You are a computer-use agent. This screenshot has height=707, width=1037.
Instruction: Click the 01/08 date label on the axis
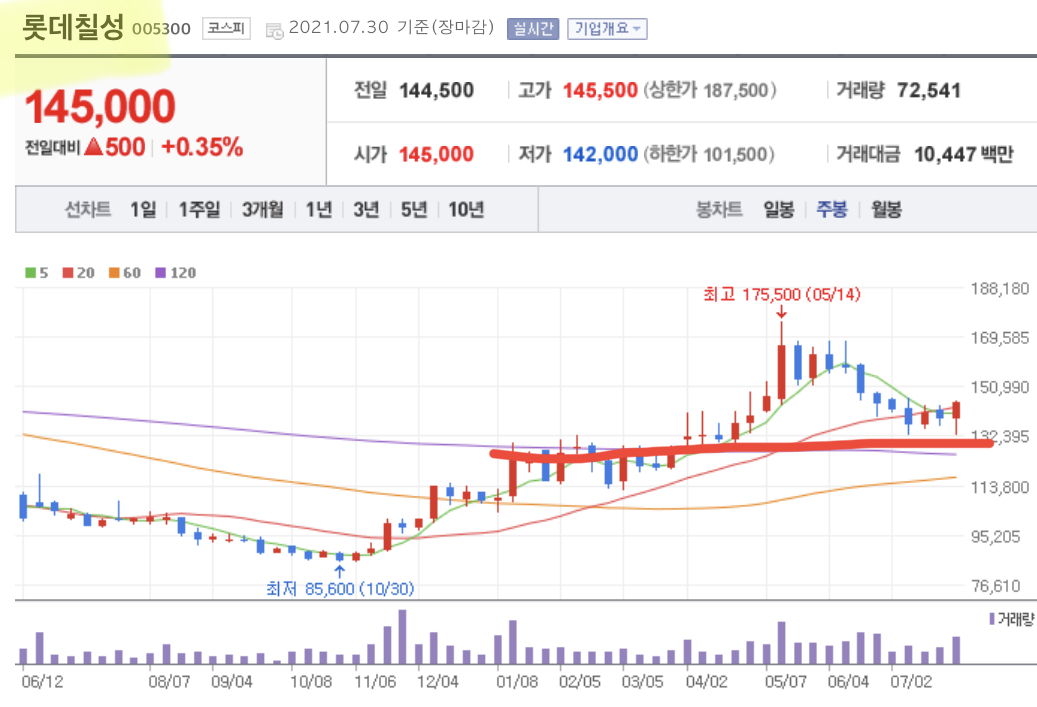pyautogui.click(x=517, y=682)
